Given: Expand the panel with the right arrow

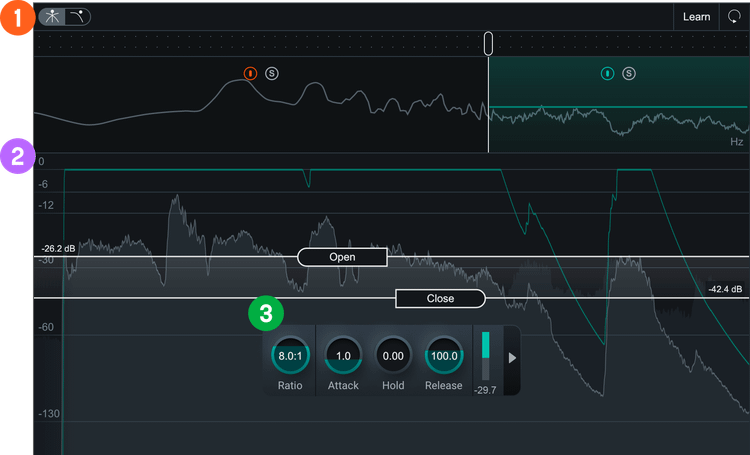Looking at the screenshot, I should tap(512, 358).
